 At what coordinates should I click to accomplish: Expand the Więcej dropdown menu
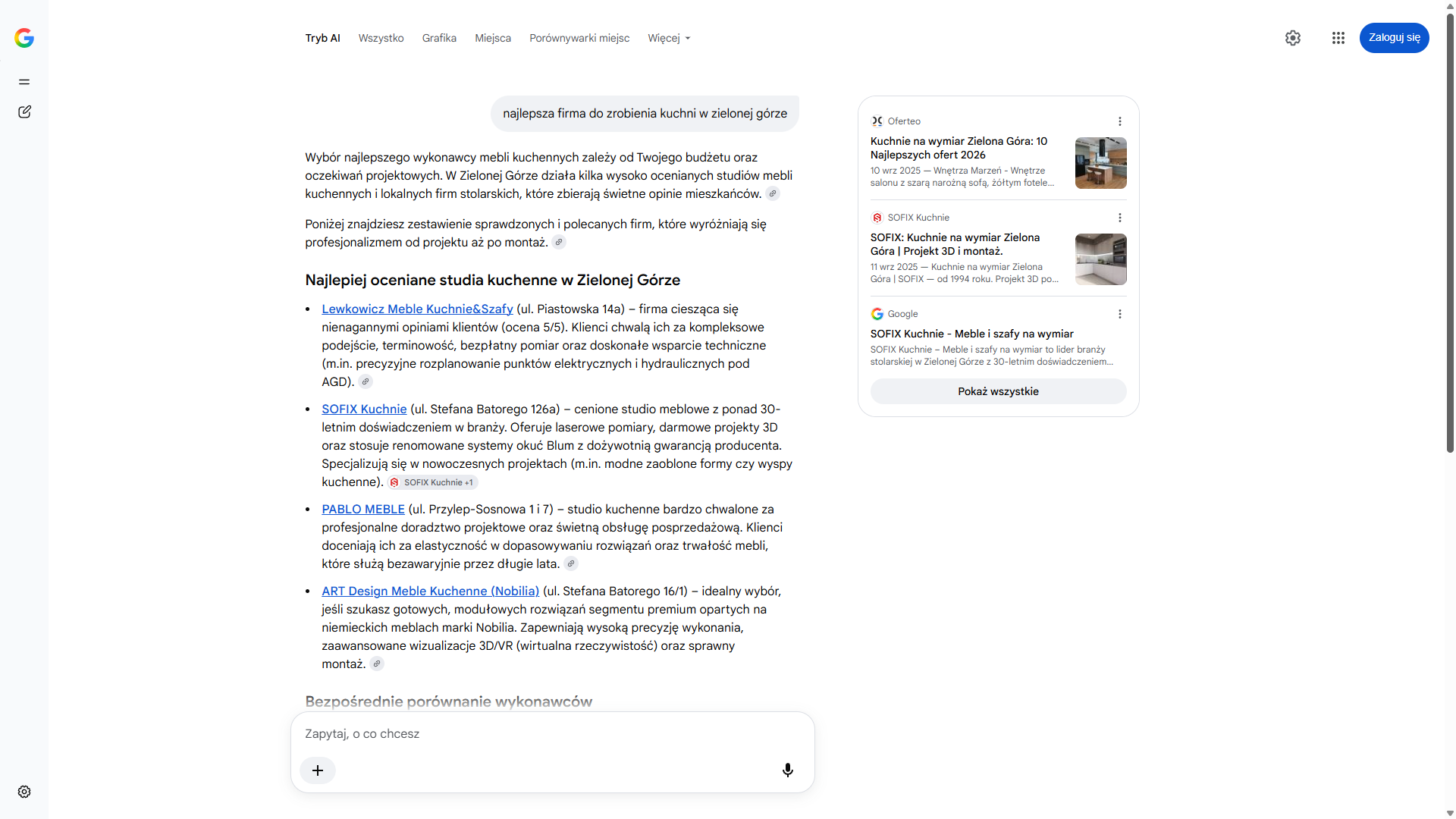pyautogui.click(x=669, y=38)
